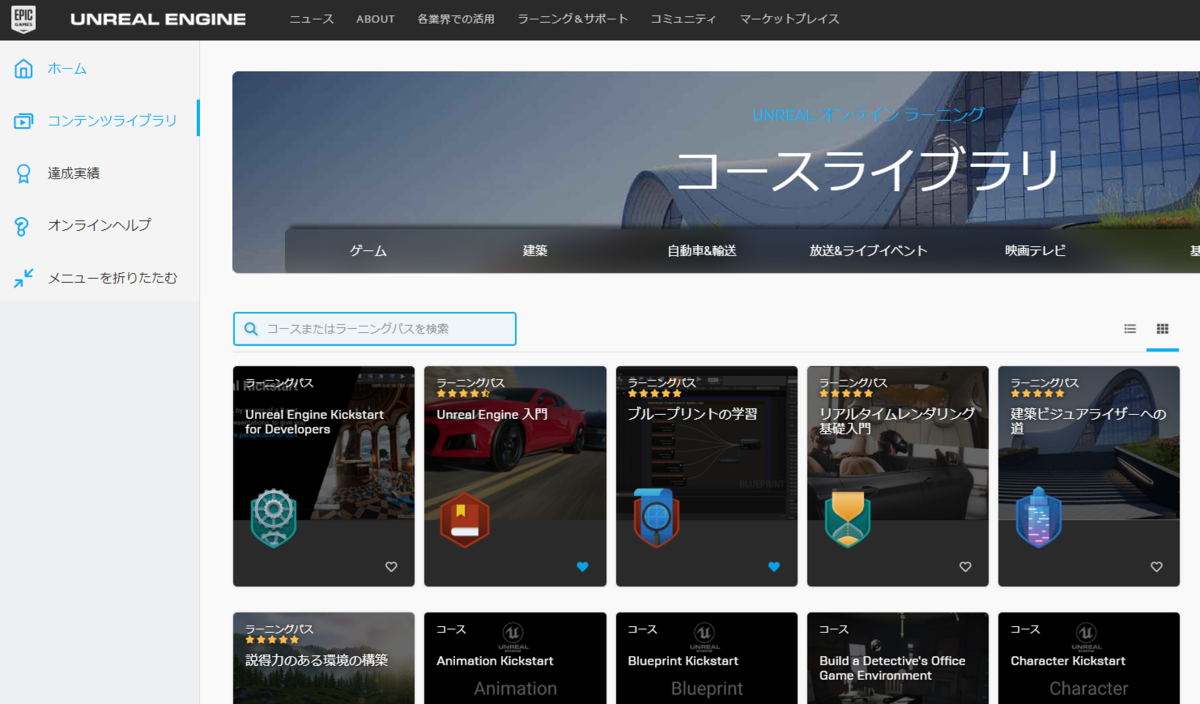Open the Character Kickstart course card
The height and width of the screenshot is (704, 1200).
click(1089, 658)
